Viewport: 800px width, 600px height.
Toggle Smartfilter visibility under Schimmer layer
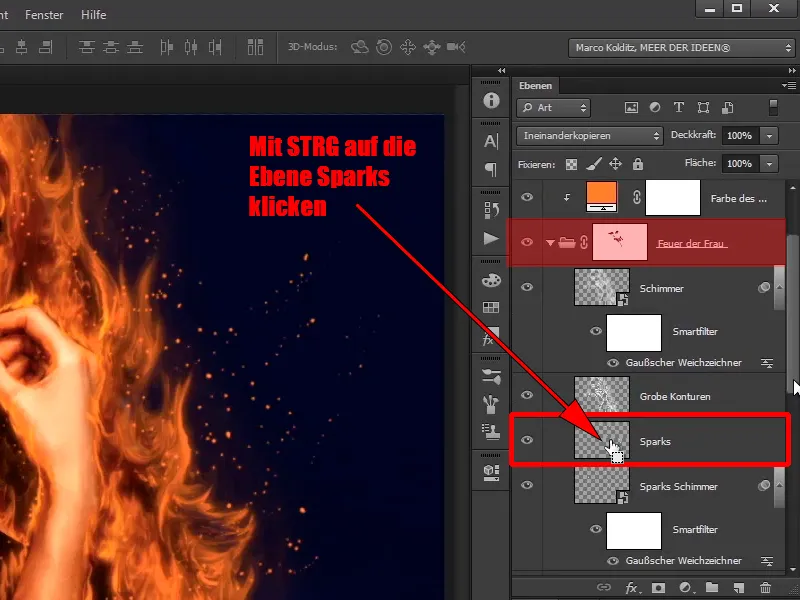595,331
